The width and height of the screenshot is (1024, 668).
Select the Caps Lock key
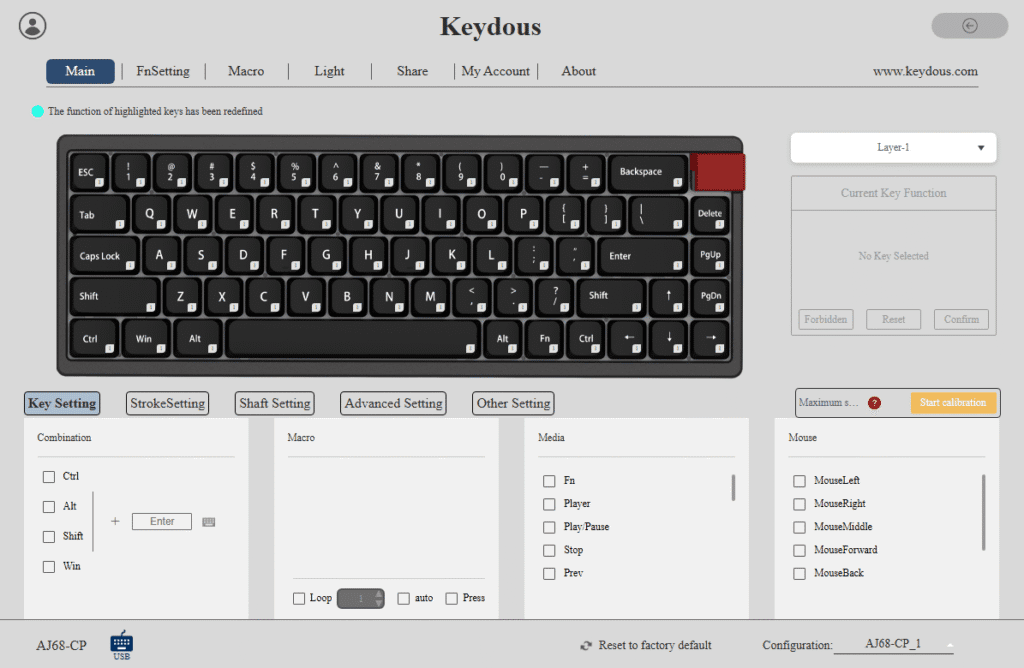(x=103, y=255)
